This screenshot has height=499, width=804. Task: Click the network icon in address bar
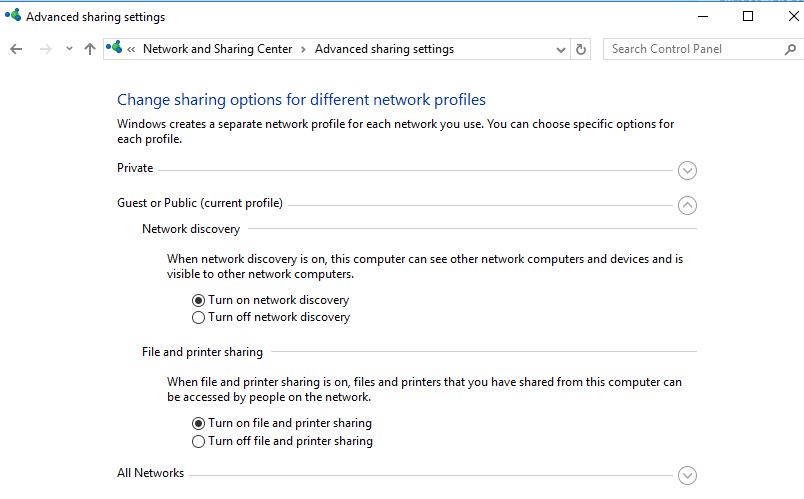click(115, 48)
